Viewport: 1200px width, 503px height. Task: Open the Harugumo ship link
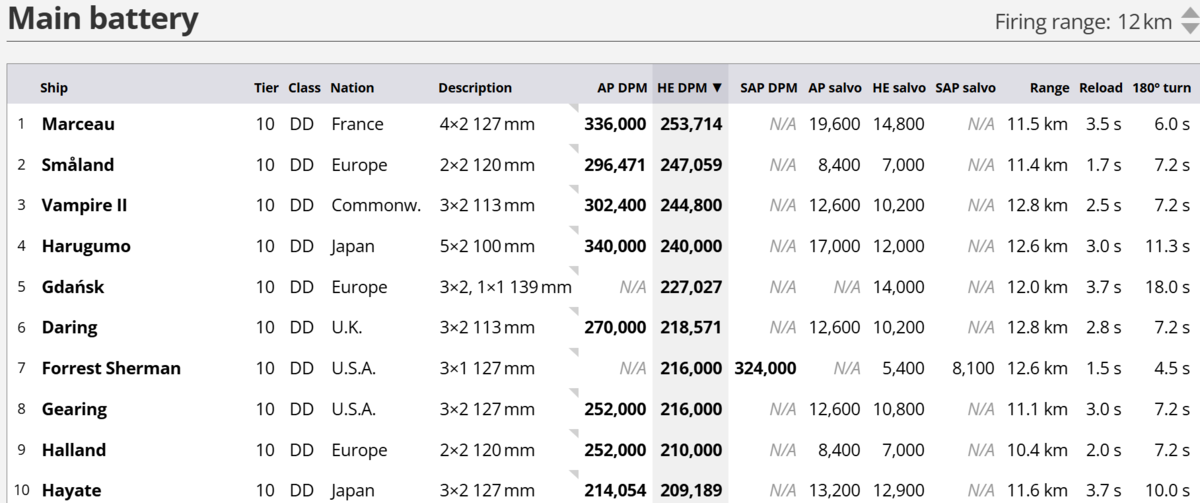[x=86, y=246]
